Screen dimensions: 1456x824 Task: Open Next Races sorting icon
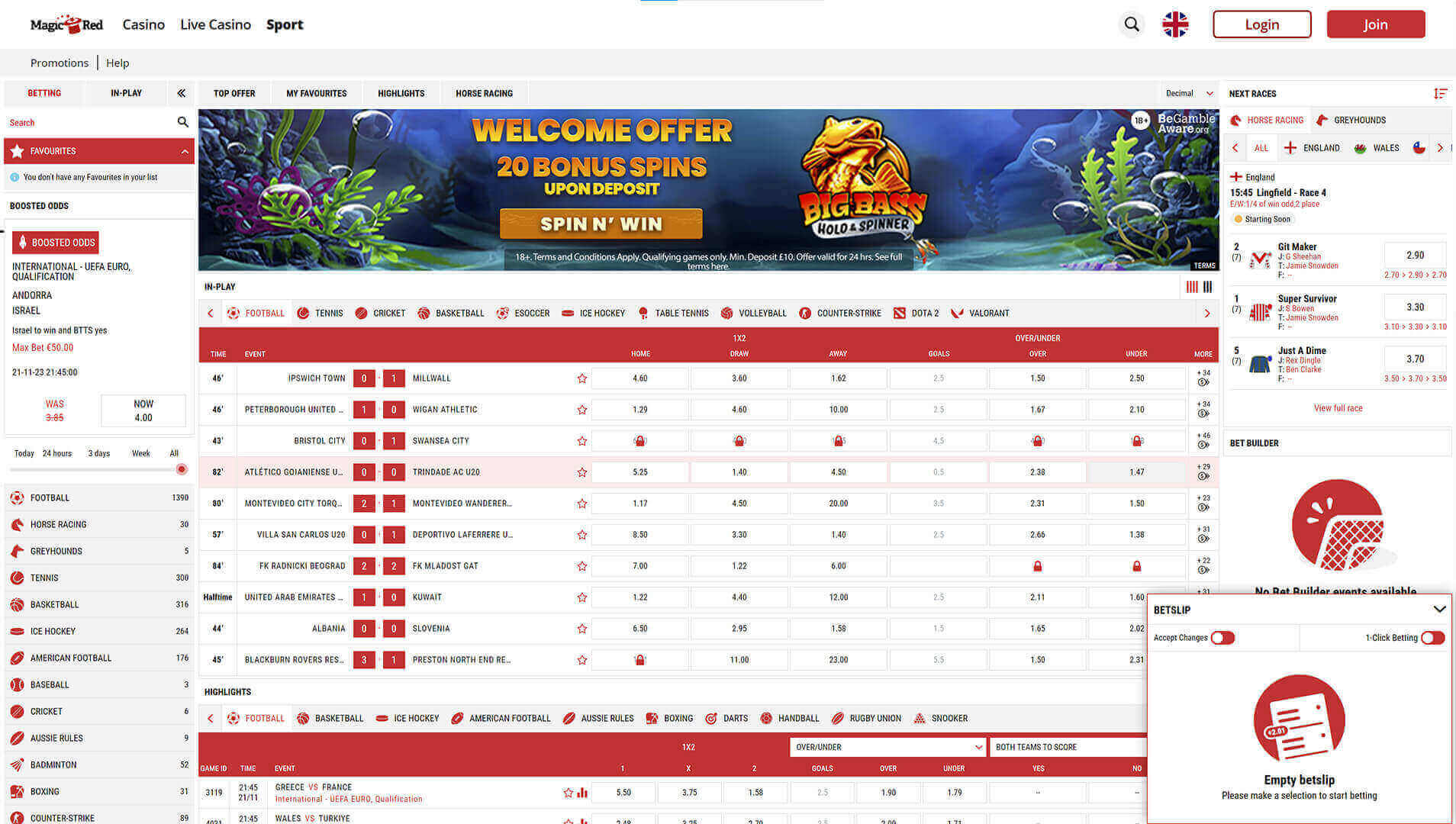point(1440,93)
